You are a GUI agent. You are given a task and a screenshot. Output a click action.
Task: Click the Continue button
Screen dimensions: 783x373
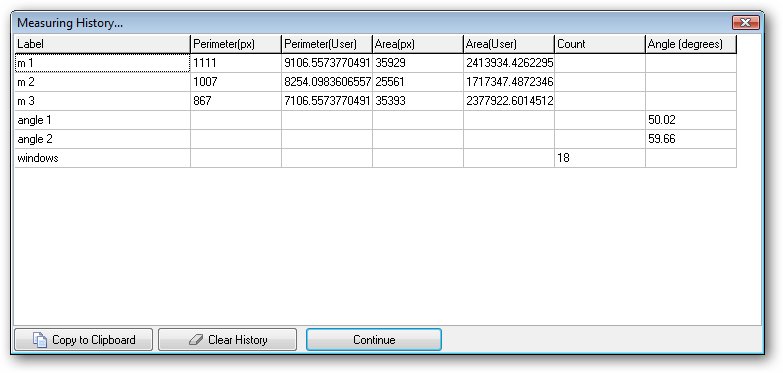pyautogui.click(x=374, y=340)
